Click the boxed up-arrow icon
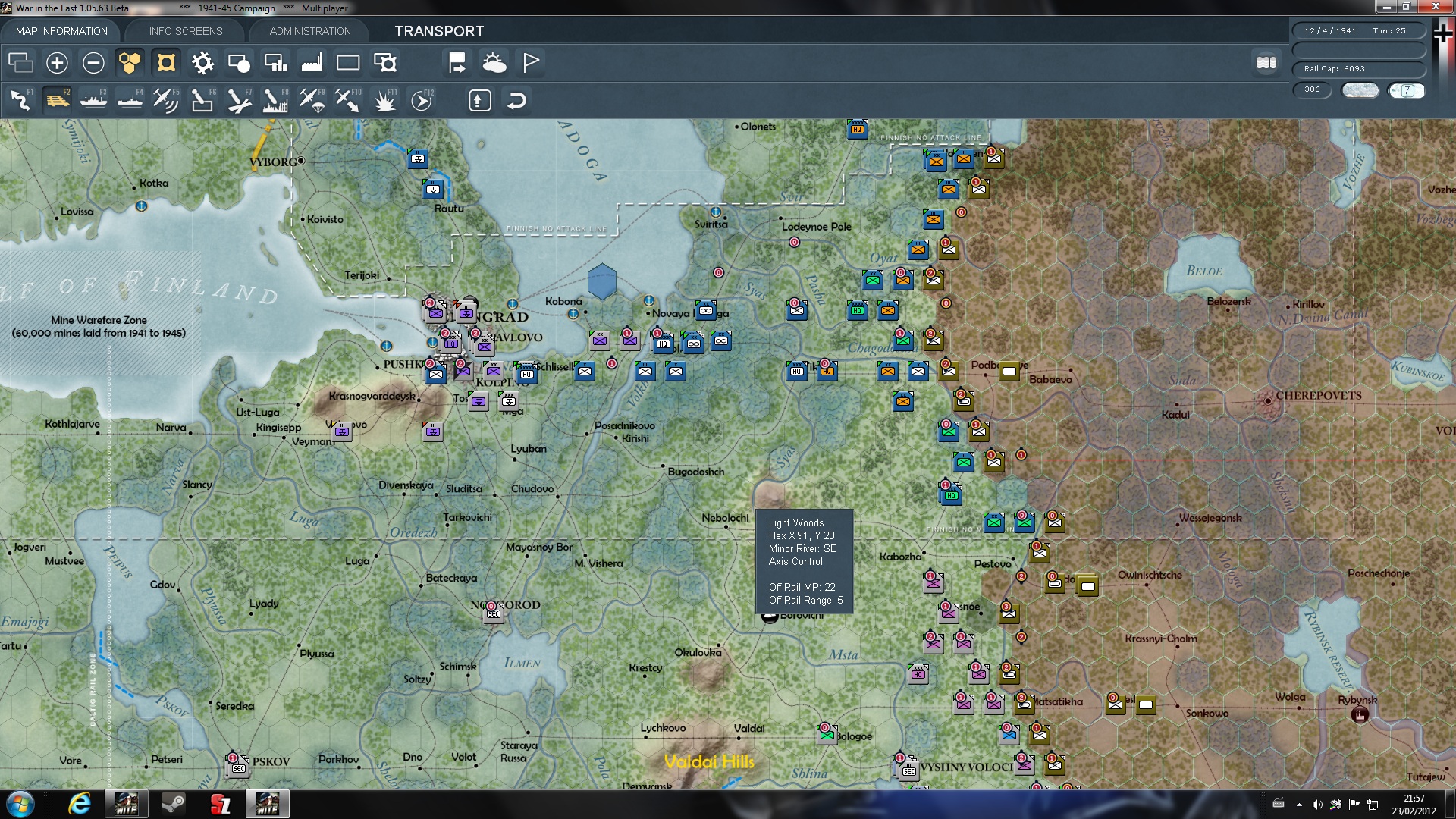The image size is (1456, 819). point(480,100)
